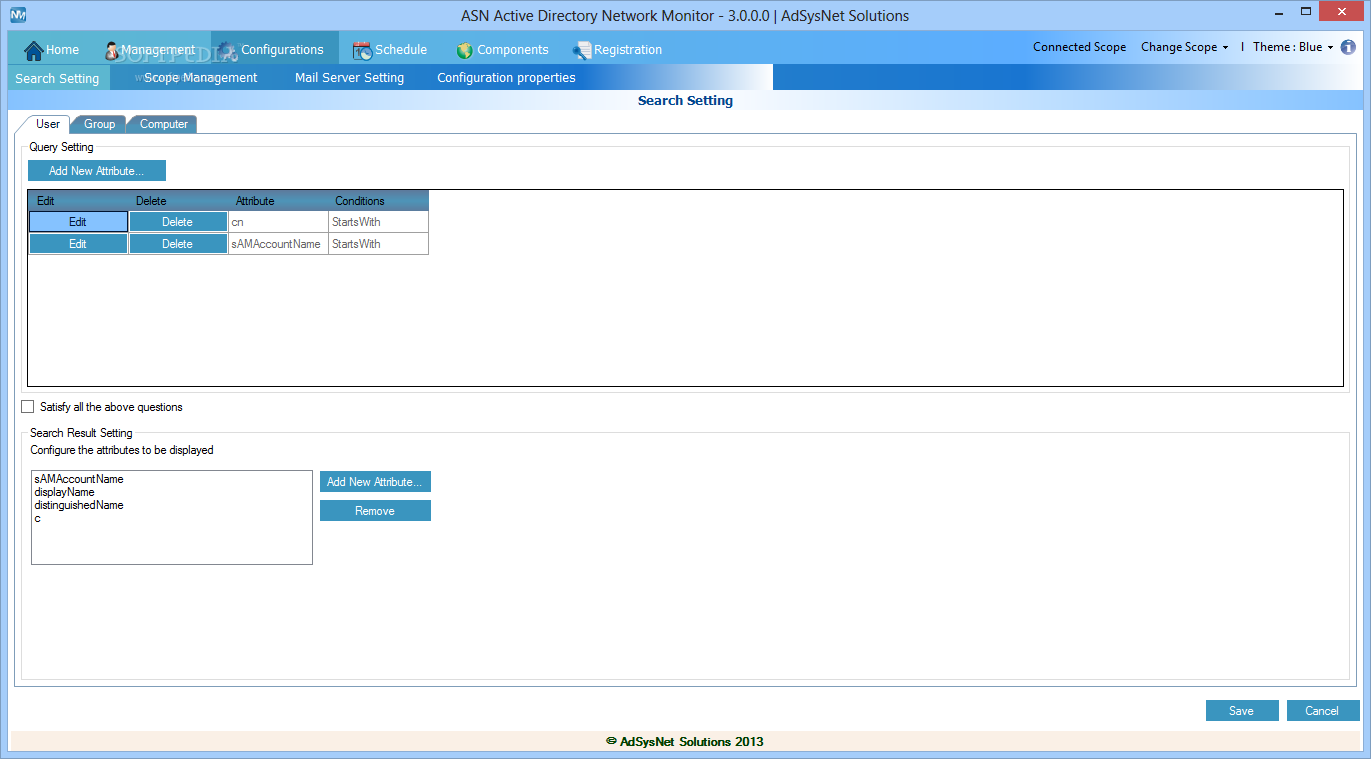Viewport: 1371px width, 759px height.
Task: Click the Home house icon
Action: [33, 50]
